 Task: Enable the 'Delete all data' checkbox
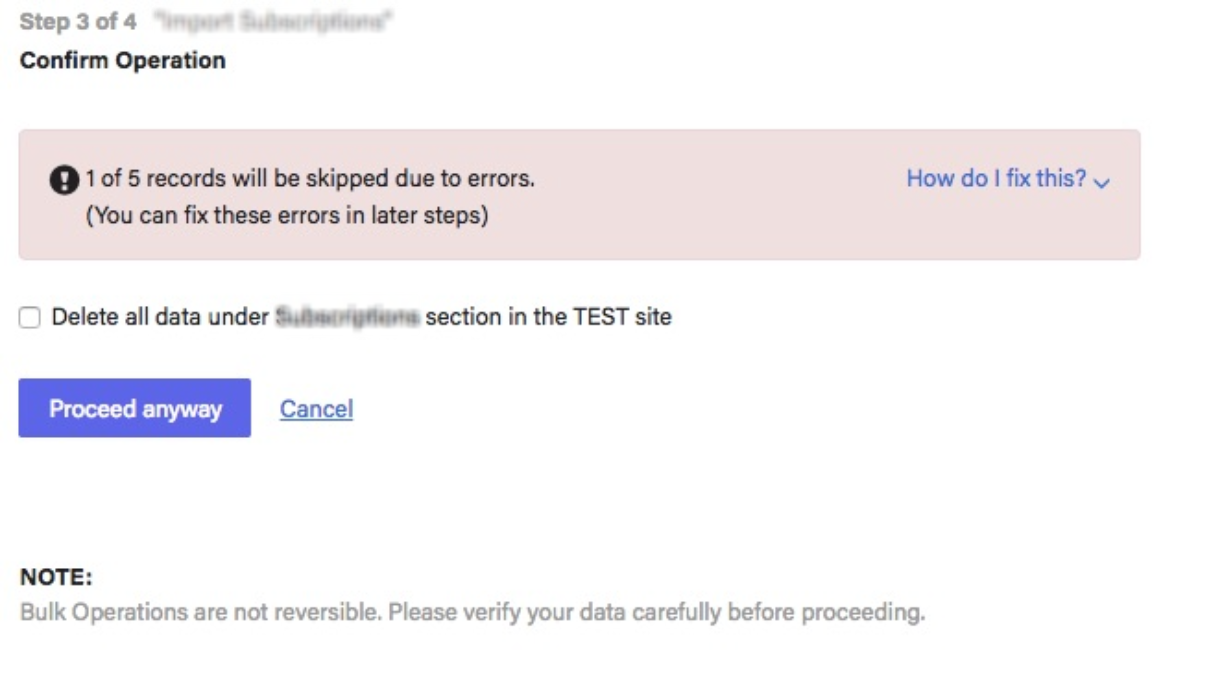(31, 318)
